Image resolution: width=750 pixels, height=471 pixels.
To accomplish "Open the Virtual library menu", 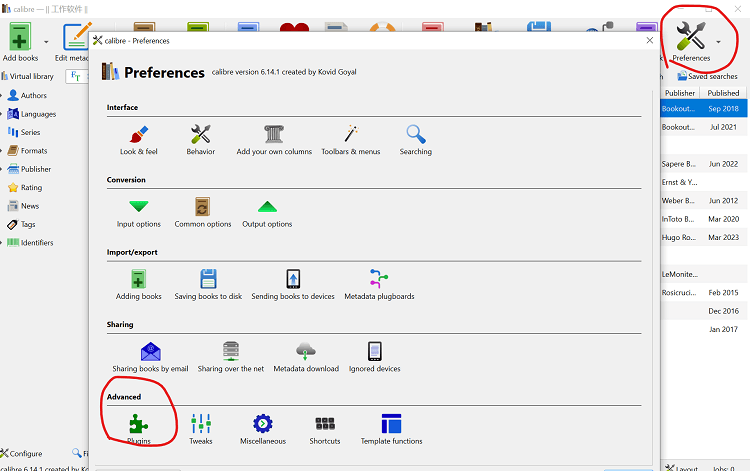I will point(28,76).
